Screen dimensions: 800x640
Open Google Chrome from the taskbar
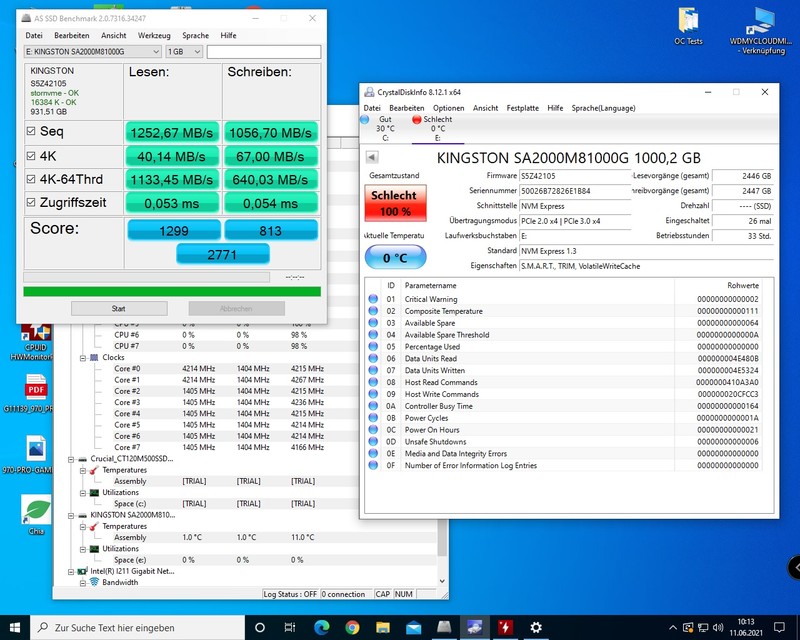(x=352, y=627)
